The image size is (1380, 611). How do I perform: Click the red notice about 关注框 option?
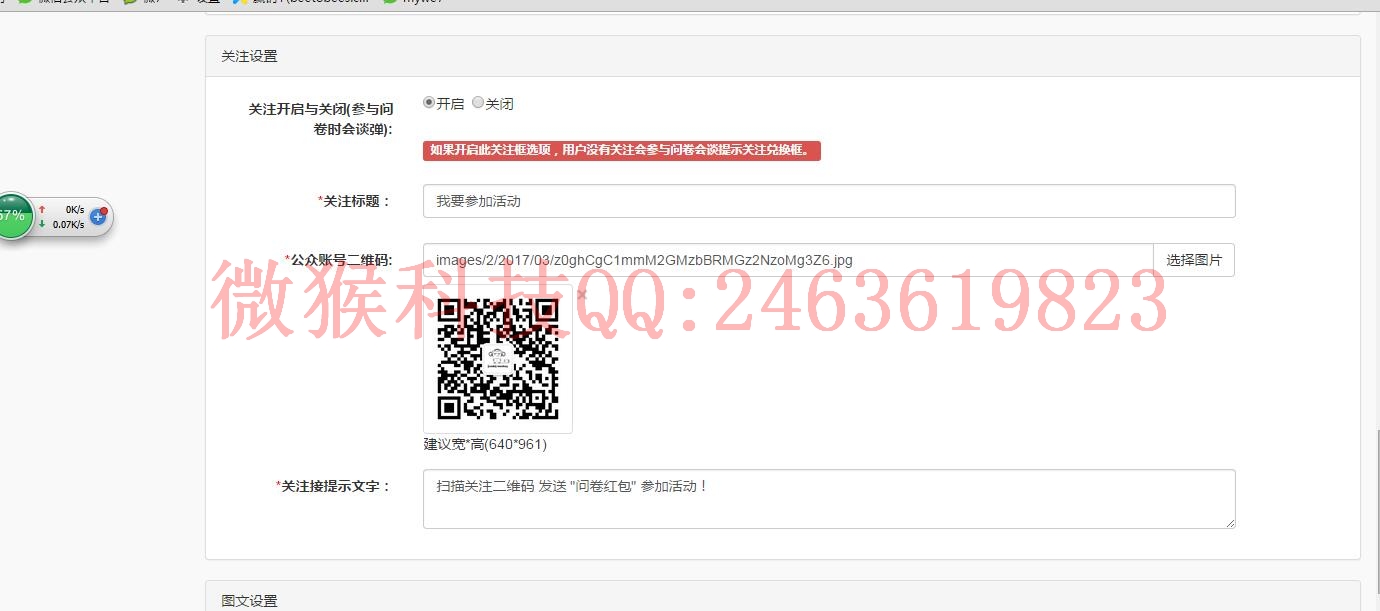coord(622,151)
